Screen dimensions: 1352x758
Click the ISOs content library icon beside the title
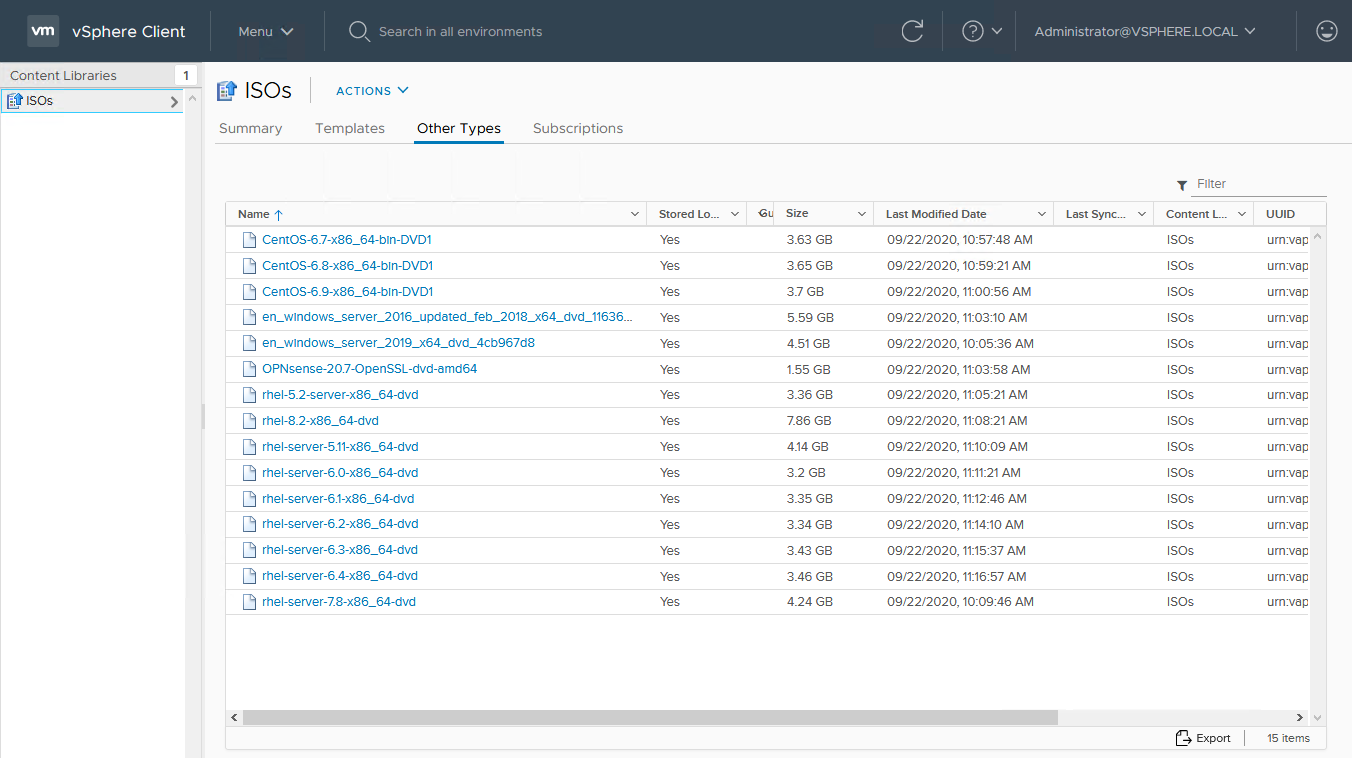(226, 90)
